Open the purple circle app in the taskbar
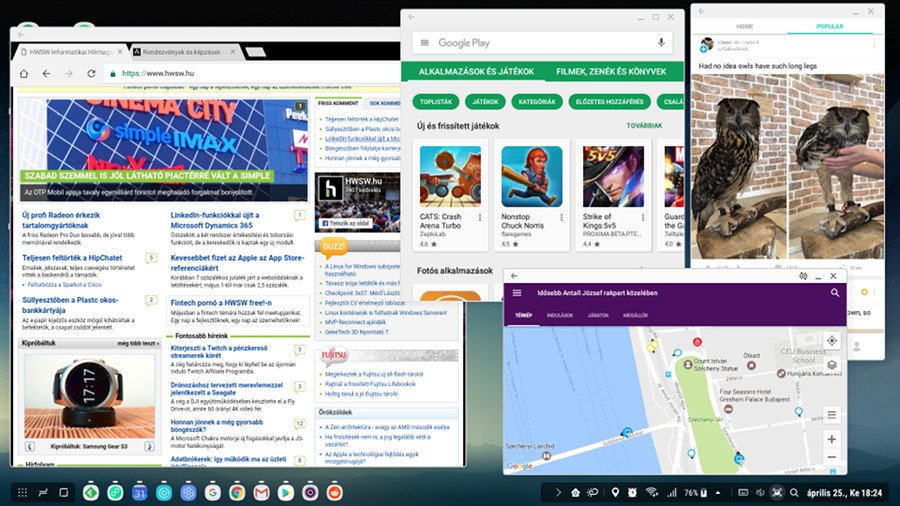The width and height of the screenshot is (900, 506). click(x=310, y=492)
